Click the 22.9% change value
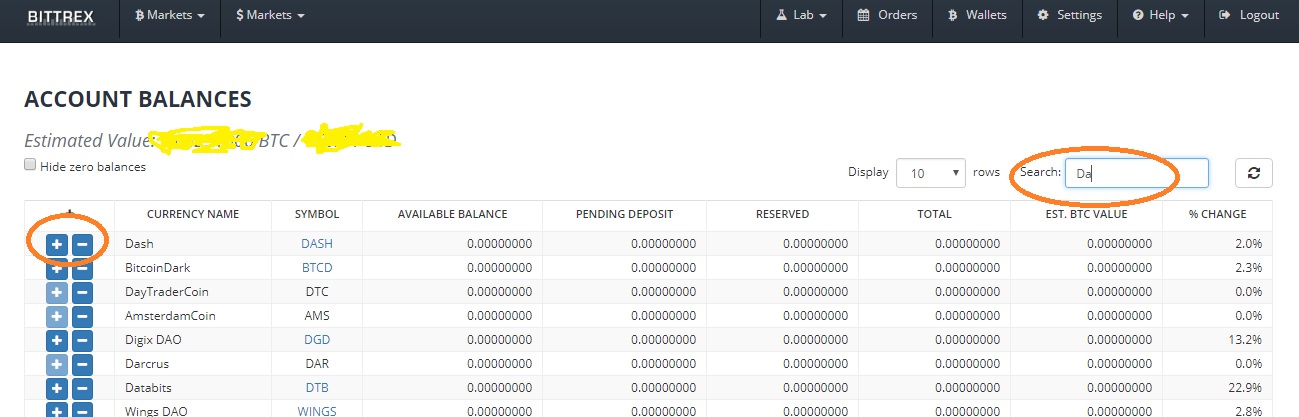Image resolution: width=1299 pixels, height=417 pixels. pos(1246,387)
